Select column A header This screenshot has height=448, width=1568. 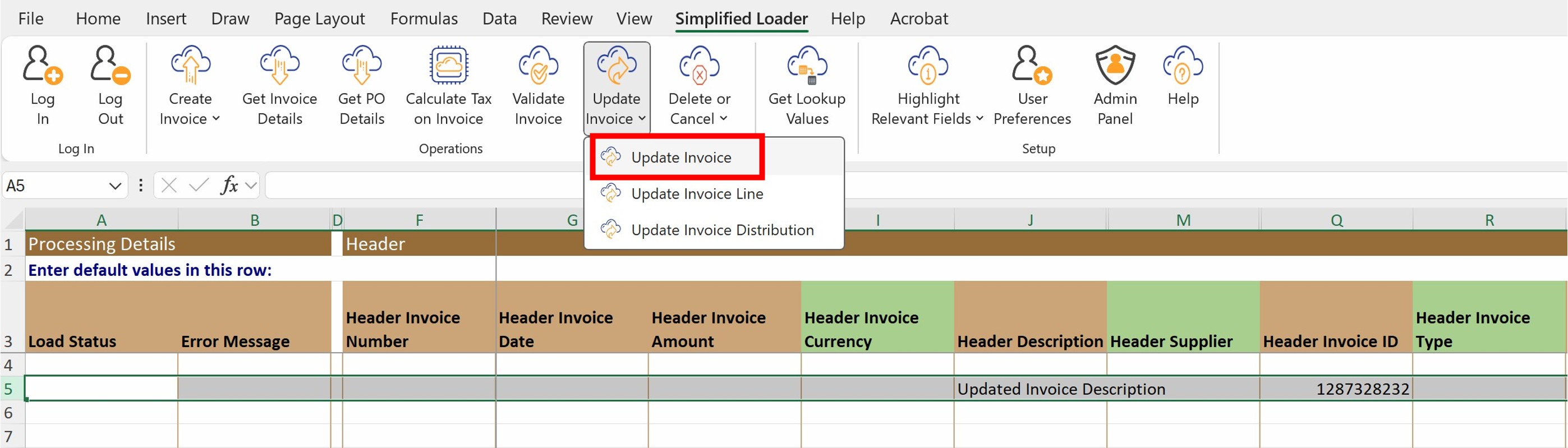pos(101,220)
